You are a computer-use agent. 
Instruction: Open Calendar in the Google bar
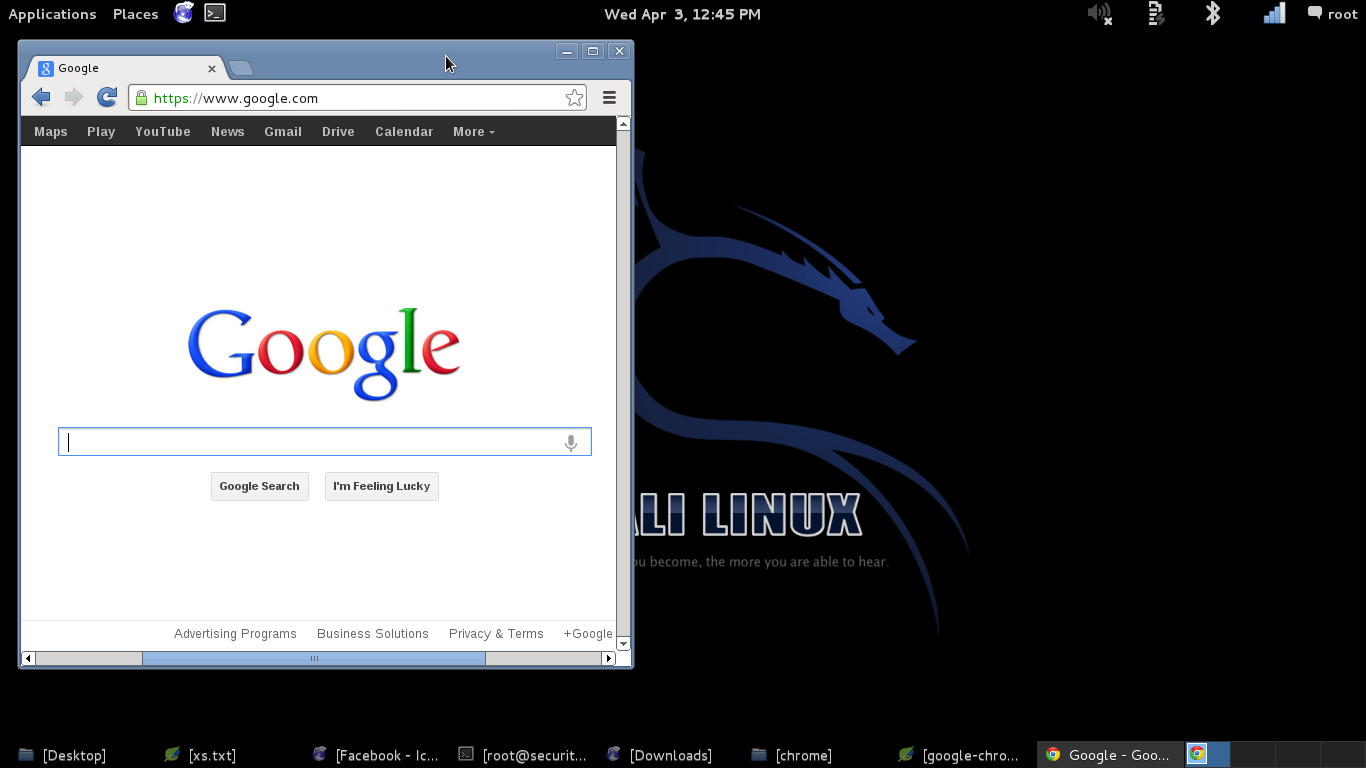(404, 131)
